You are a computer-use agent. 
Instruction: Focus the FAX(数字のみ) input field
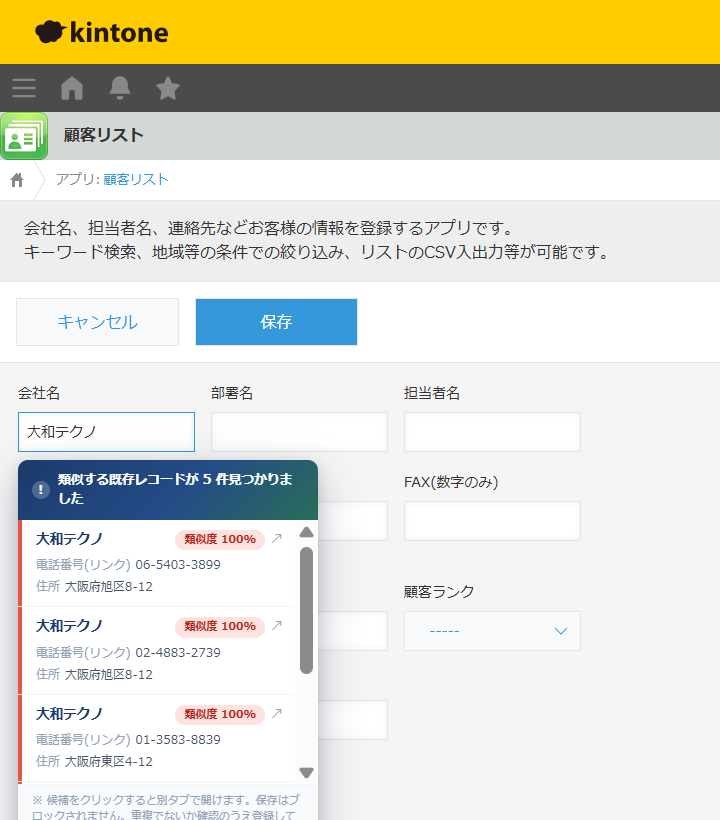(x=492, y=521)
